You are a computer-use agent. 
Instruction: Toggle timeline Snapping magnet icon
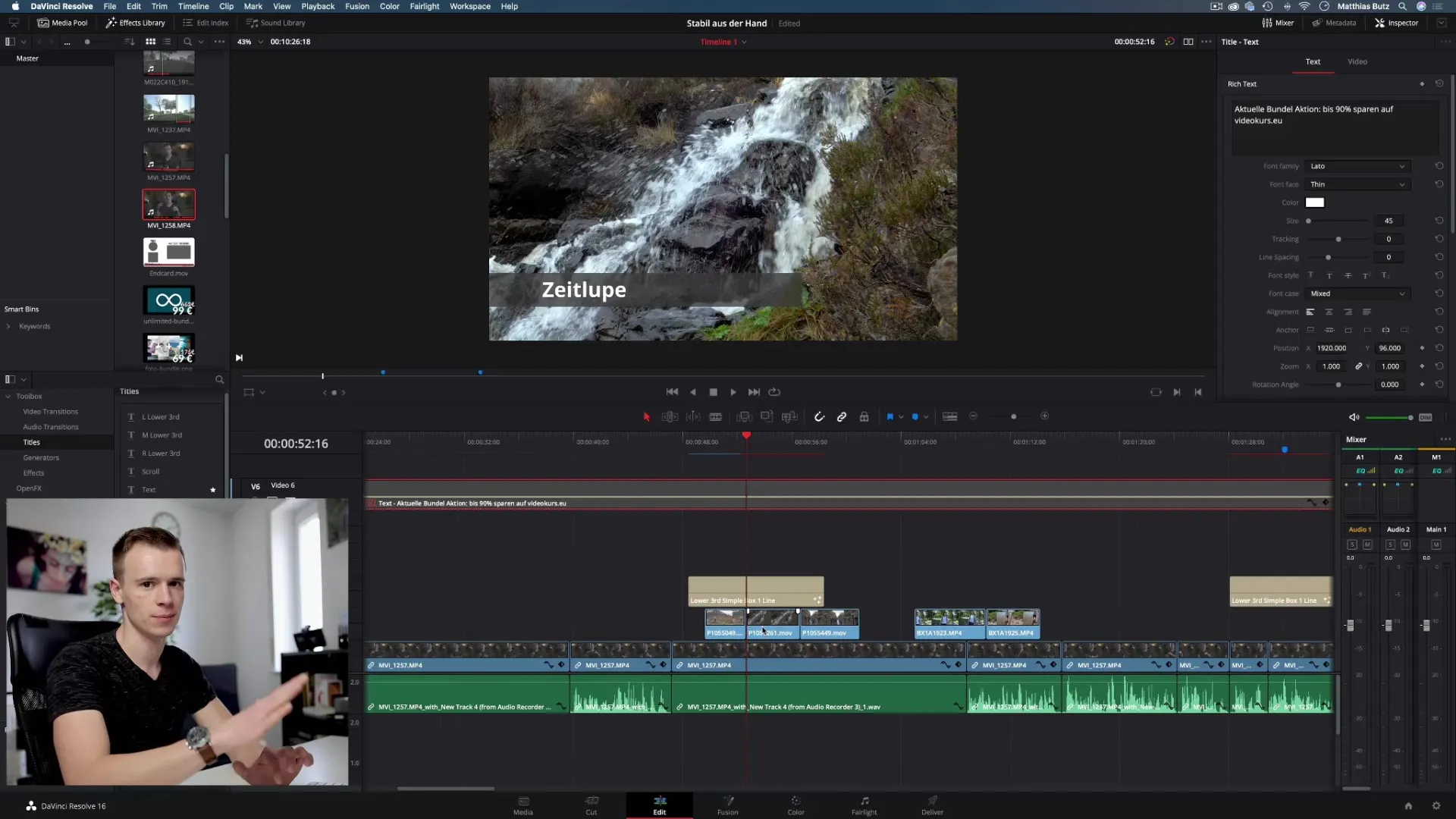coord(819,417)
